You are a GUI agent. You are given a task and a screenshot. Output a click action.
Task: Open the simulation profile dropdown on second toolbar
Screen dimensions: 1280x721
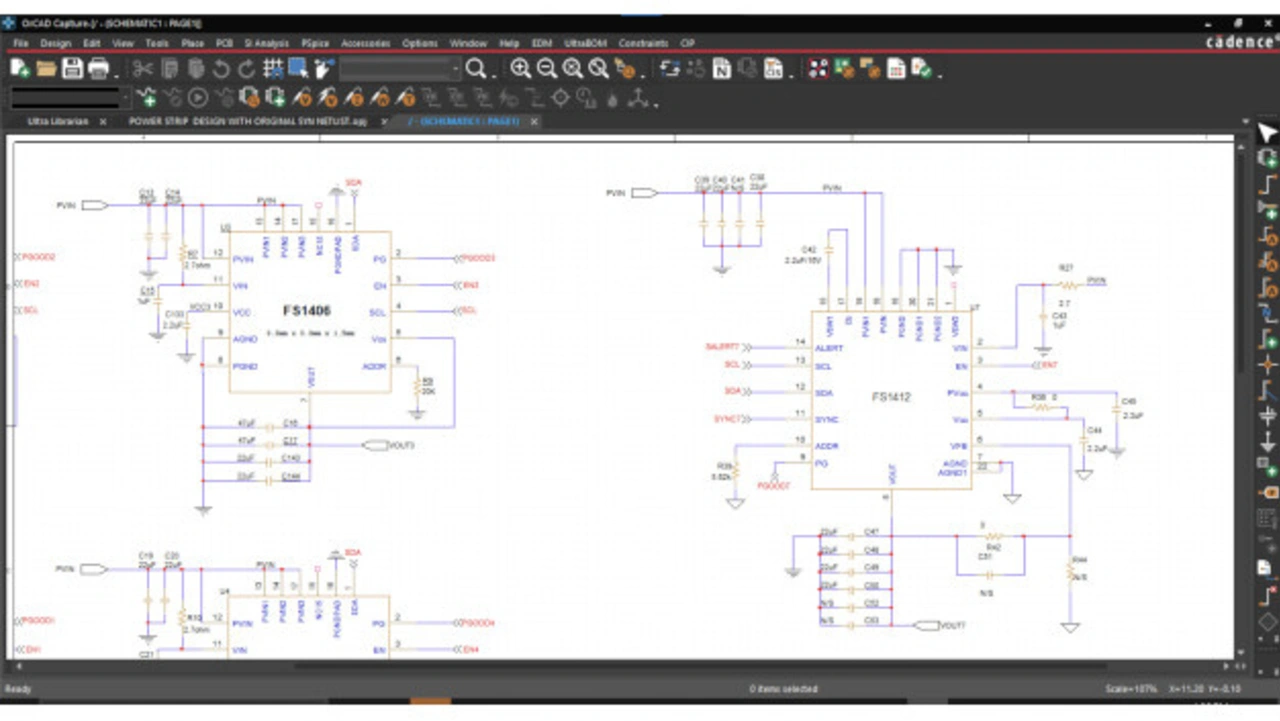click(125, 98)
